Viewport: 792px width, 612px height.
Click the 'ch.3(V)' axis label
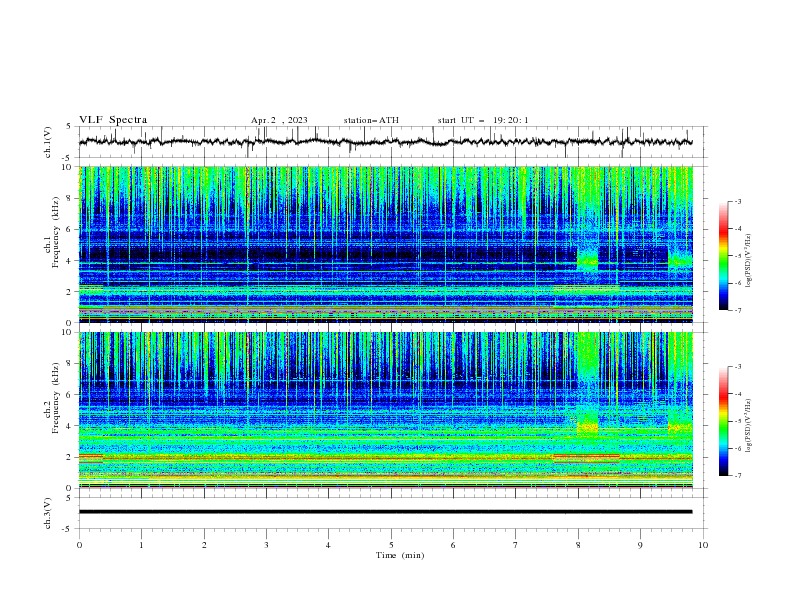click(48, 513)
